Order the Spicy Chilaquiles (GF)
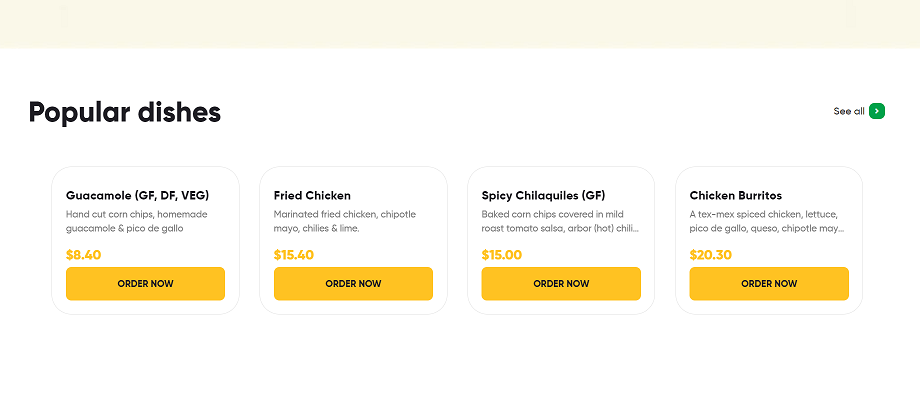920x394 pixels. tap(561, 284)
